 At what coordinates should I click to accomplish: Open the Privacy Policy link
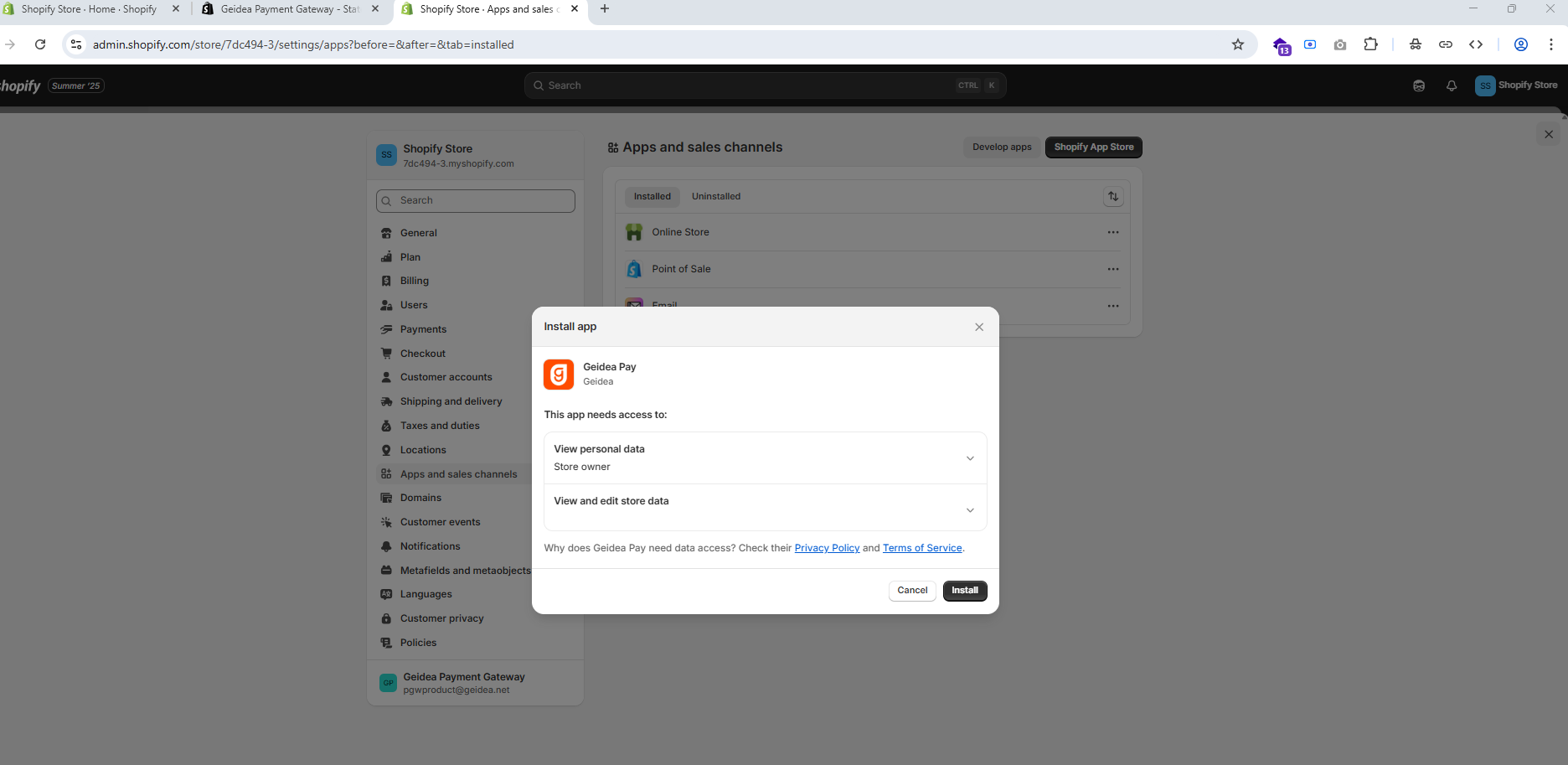827,548
